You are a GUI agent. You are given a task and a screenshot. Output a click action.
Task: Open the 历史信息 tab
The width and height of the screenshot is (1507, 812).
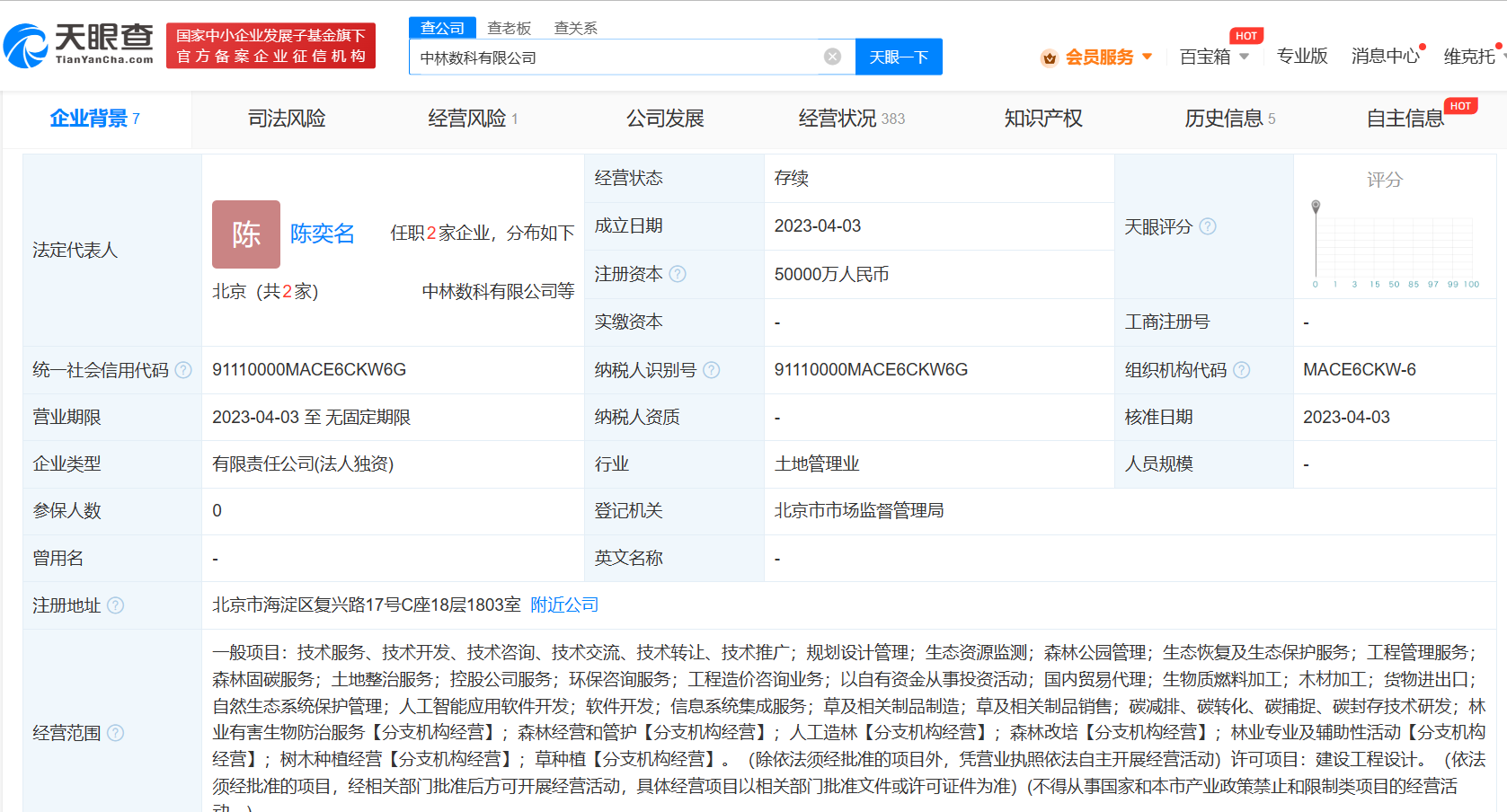point(1230,119)
